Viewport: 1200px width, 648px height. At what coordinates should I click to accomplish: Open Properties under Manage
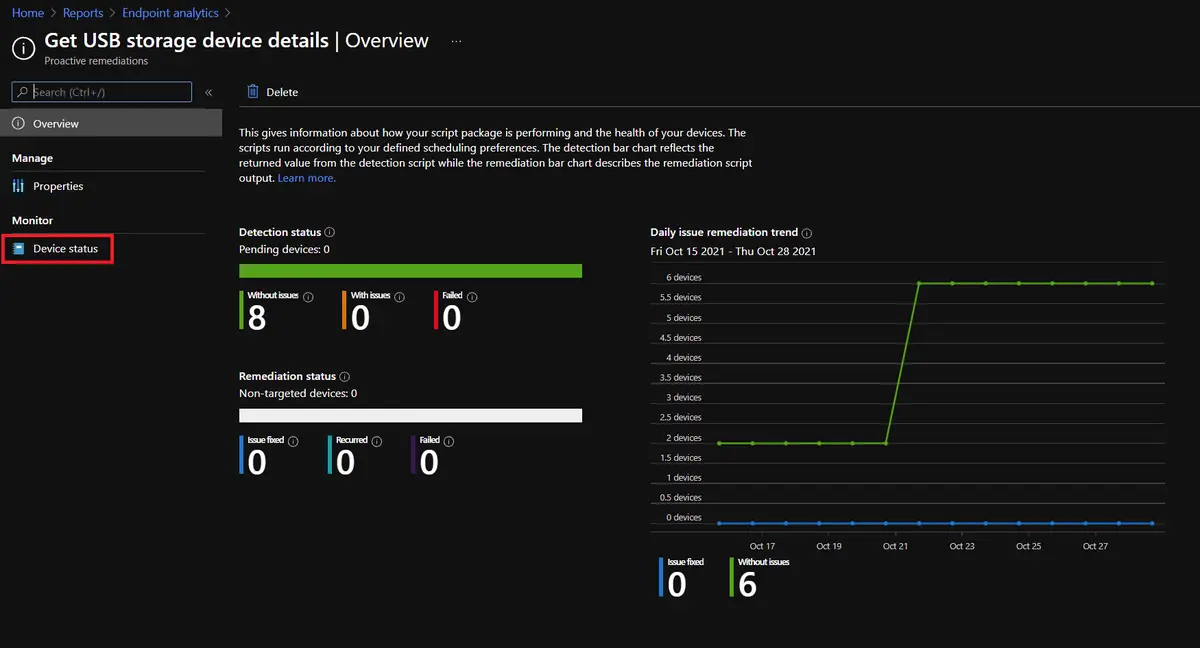(x=58, y=186)
